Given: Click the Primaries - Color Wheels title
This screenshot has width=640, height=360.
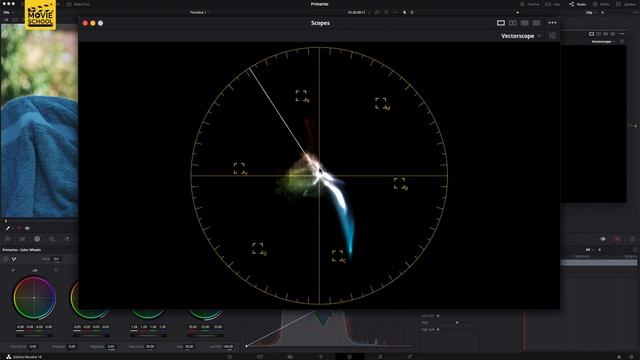Looking at the screenshot, I should (22, 250).
